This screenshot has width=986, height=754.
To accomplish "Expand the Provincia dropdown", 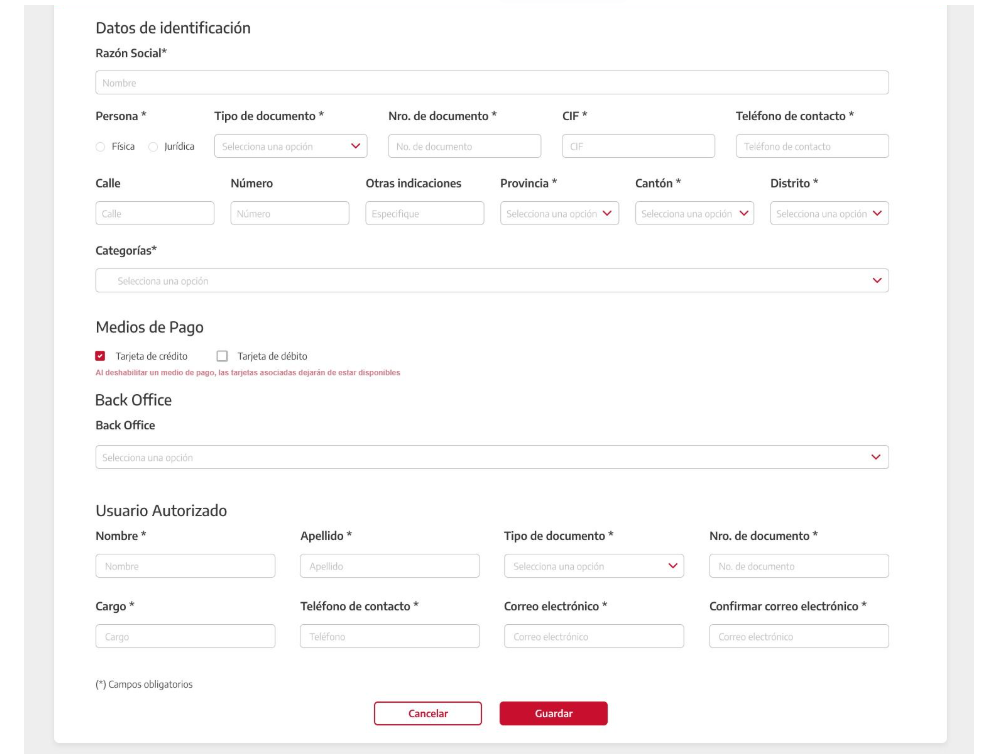I will point(560,213).
